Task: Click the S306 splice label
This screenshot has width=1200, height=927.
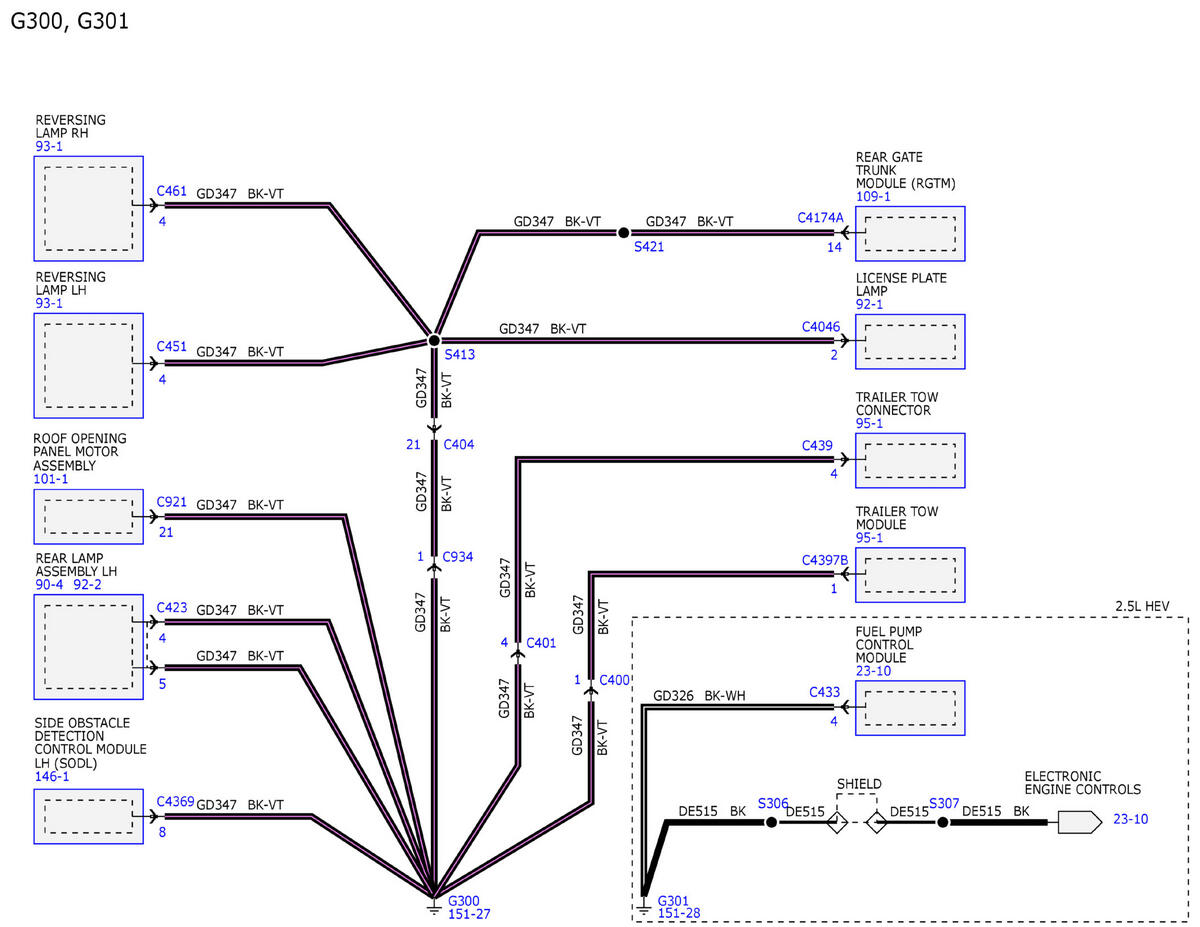Action: [773, 803]
